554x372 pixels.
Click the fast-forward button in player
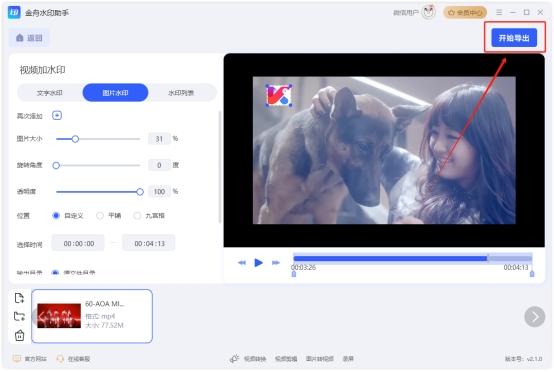[x=276, y=262]
